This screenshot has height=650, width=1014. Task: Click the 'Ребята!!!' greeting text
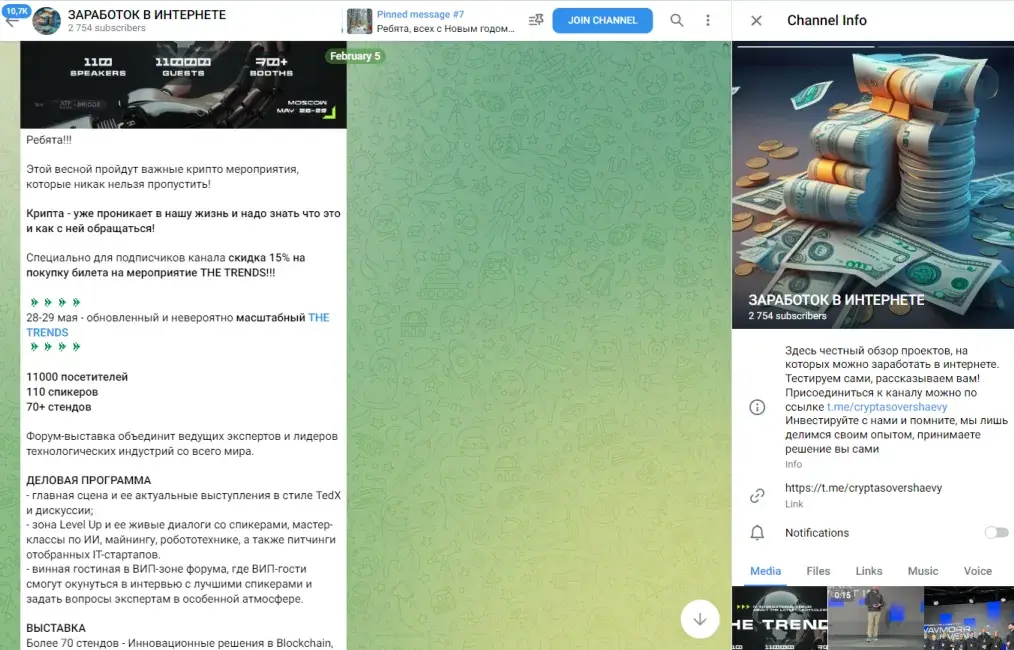pos(49,140)
